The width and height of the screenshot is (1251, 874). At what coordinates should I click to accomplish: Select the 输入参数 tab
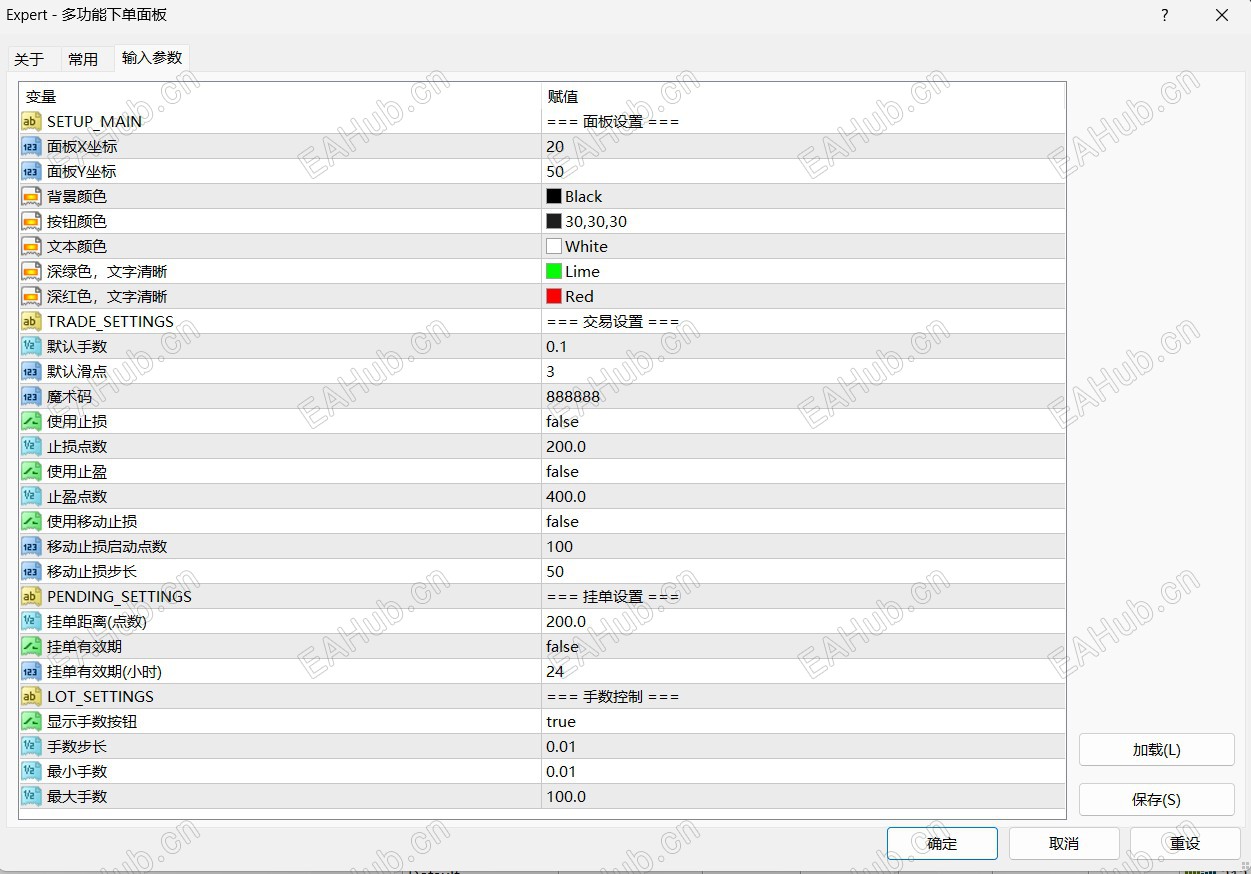pos(152,58)
